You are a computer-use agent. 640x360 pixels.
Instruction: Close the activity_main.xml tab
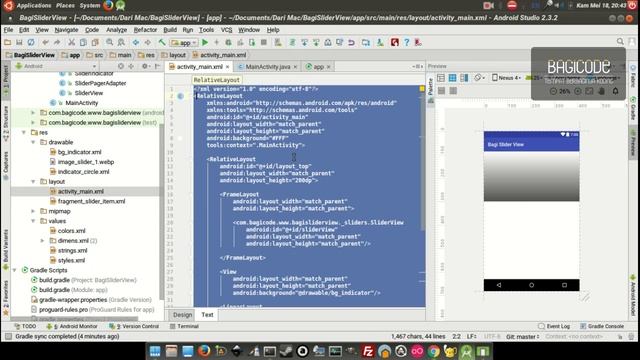tap(227, 67)
